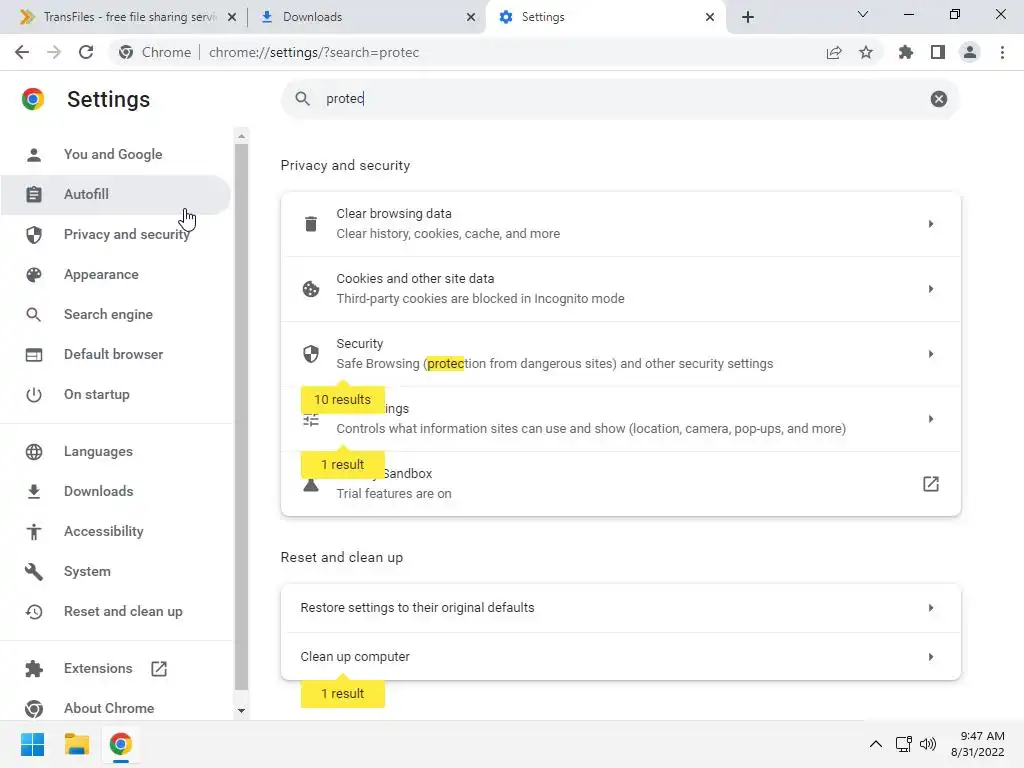Click the cookie icon in Cookies row
Screen dimensions: 1024x768
(311, 289)
